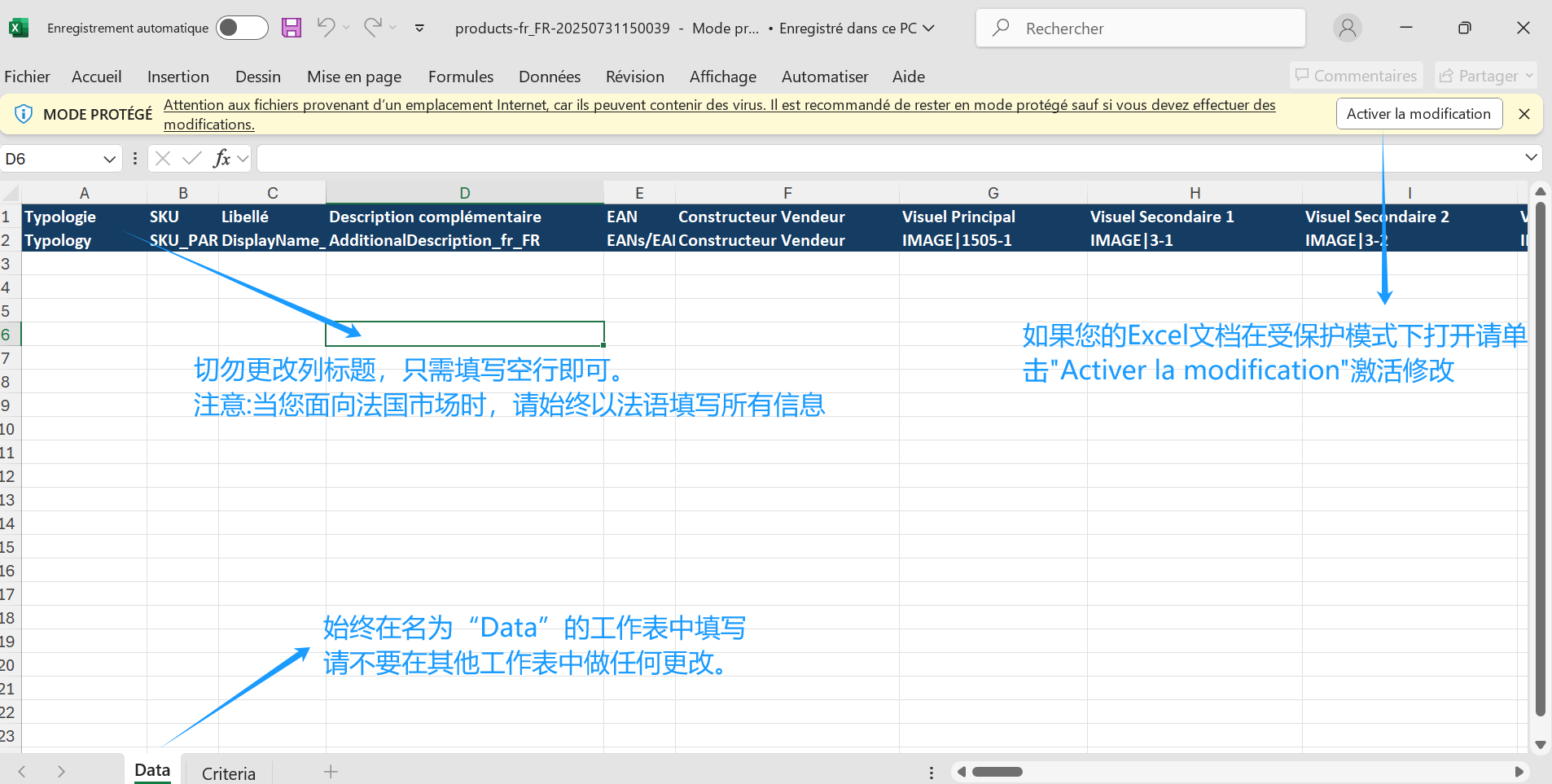Viewport: 1552px width, 784px height.
Task: Click the select-all corner triangle of grid
Action: point(11,193)
